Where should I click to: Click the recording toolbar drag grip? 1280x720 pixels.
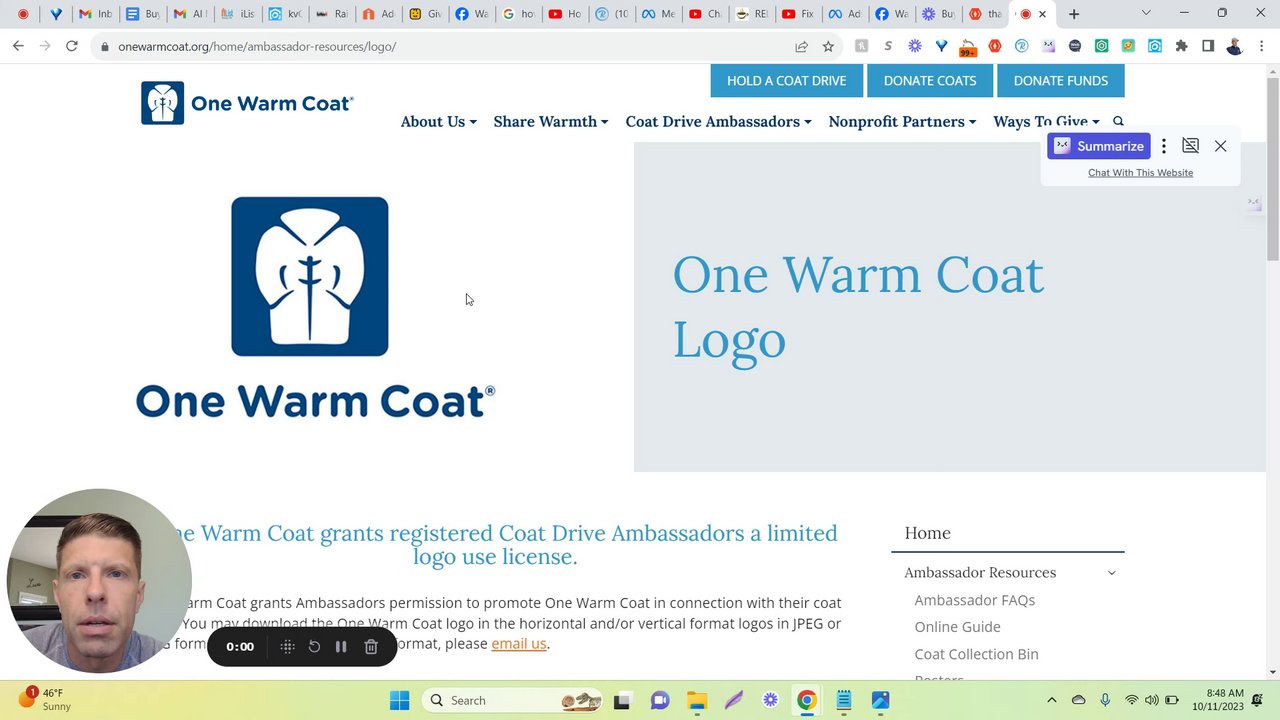point(287,647)
